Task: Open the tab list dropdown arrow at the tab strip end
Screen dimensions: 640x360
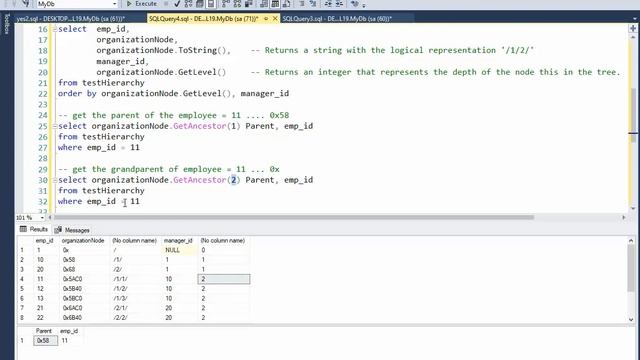Action: pyautogui.click(x=635, y=18)
